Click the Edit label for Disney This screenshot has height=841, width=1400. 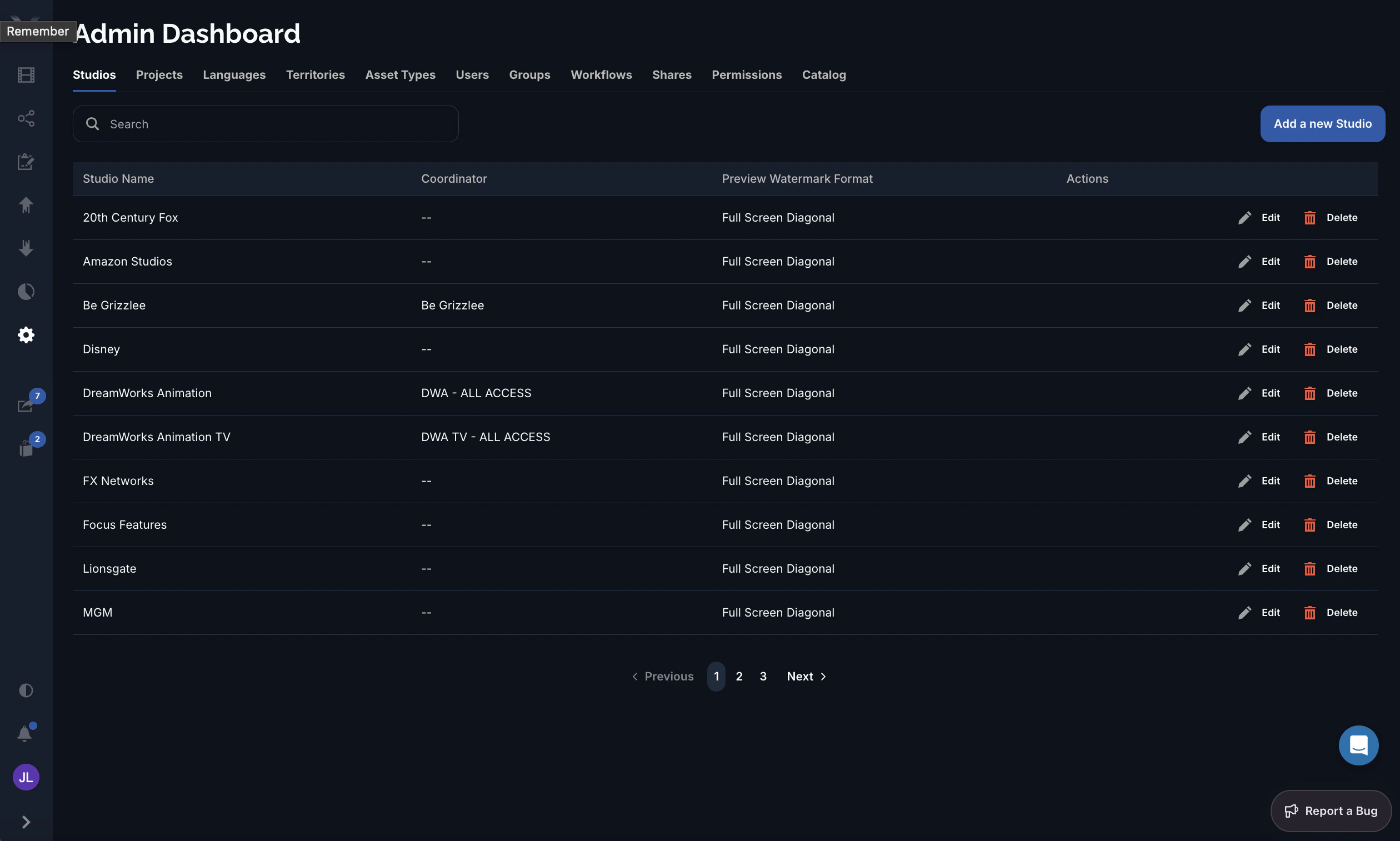[x=1270, y=349]
